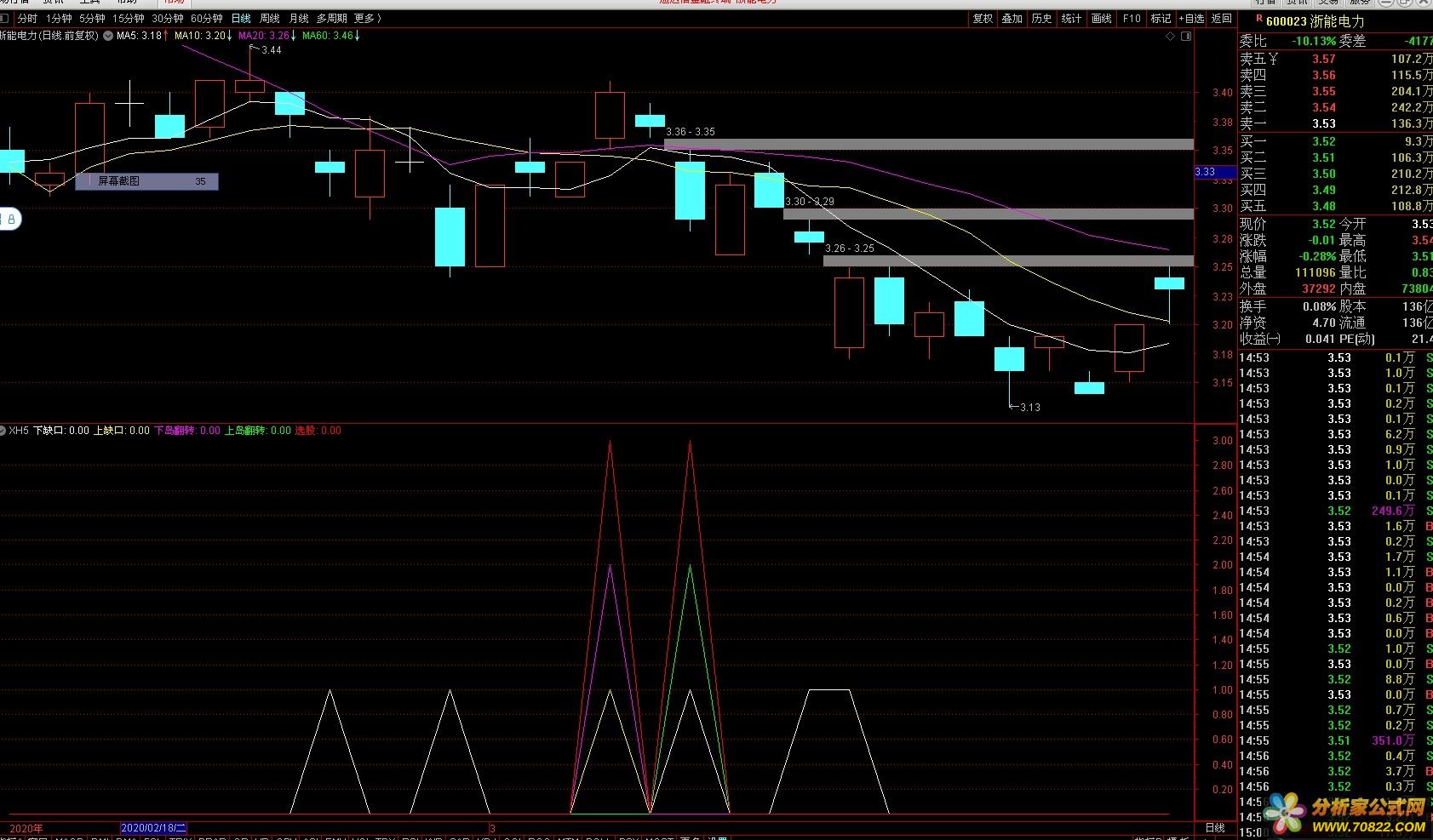Select the 日线 daily period tab
This screenshot has height=840, width=1433.
tap(241, 19)
